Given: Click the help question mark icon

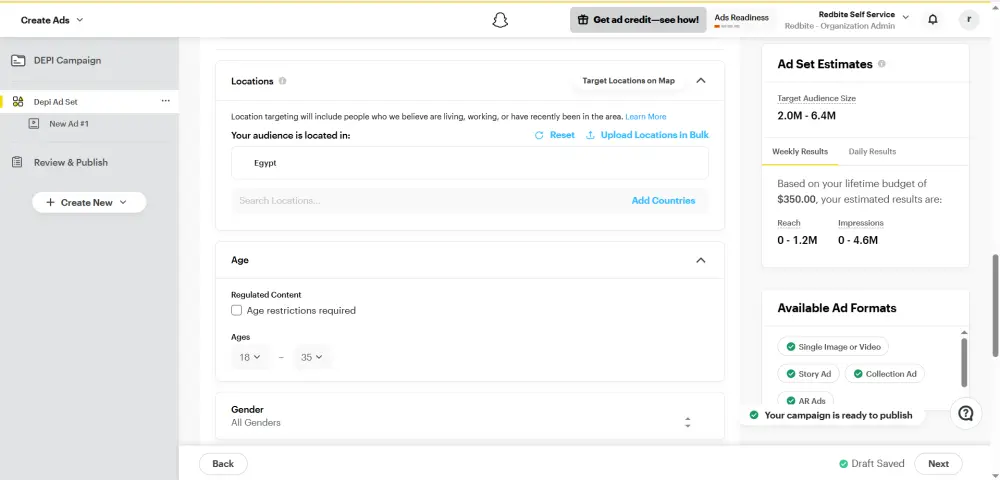Looking at the screenshot, I should coord(965,413).
